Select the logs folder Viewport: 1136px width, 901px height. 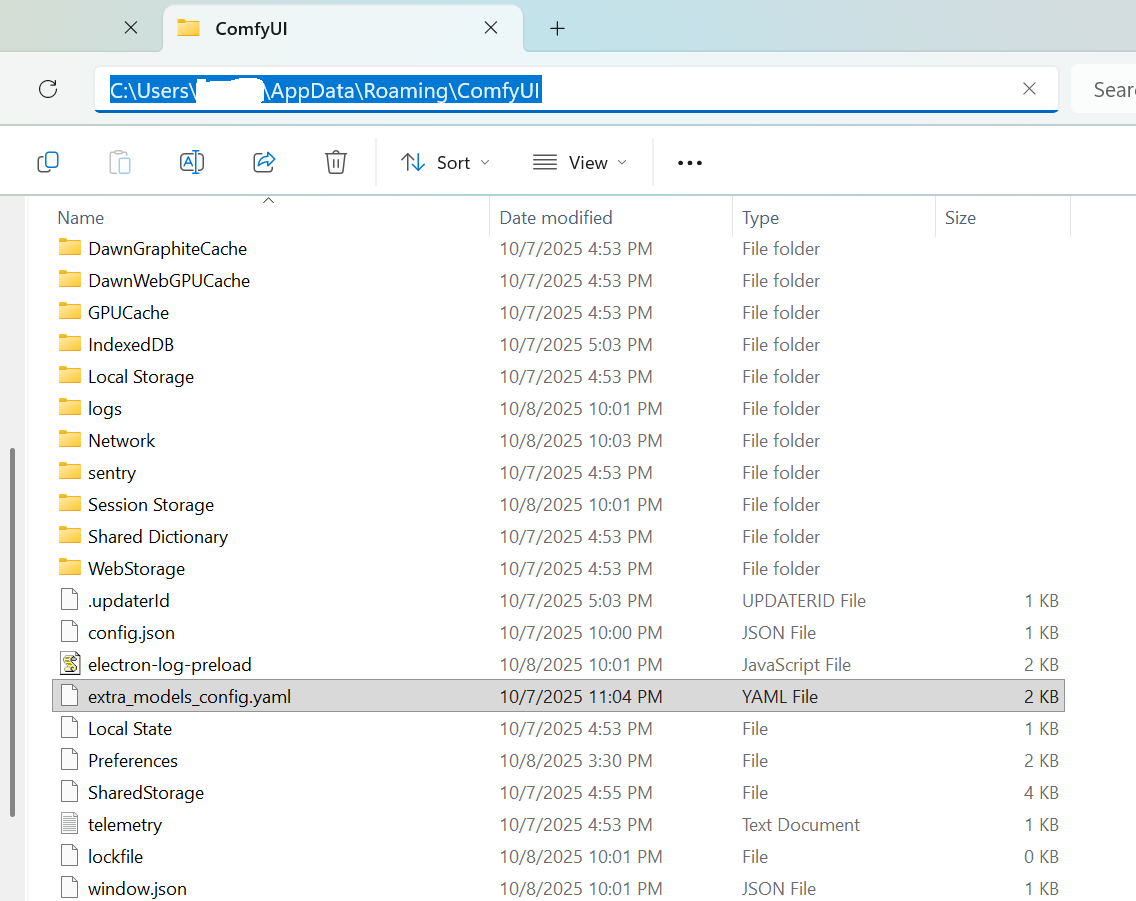pos(559,408)
